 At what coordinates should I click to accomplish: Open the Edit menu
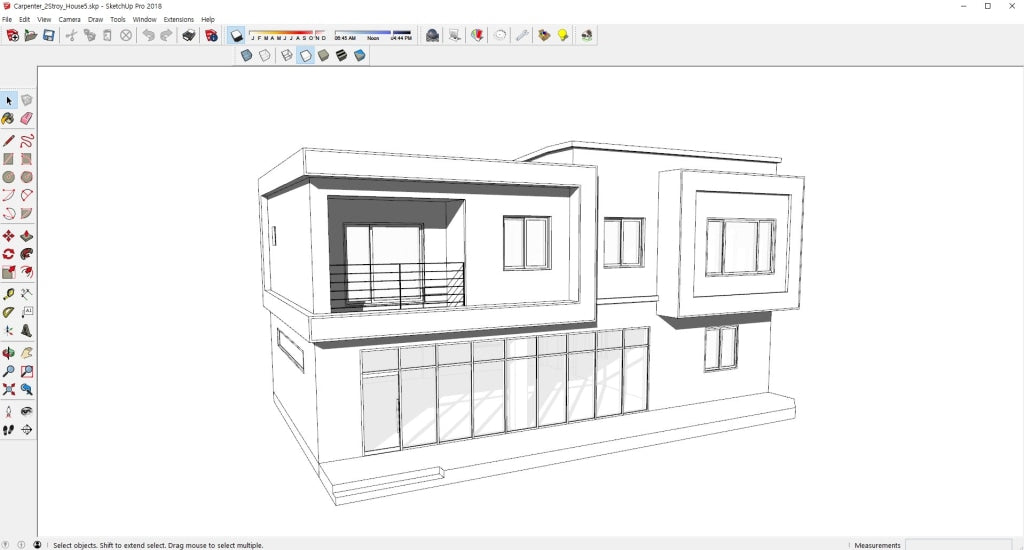pyautogui.click(x=24, y=20)
